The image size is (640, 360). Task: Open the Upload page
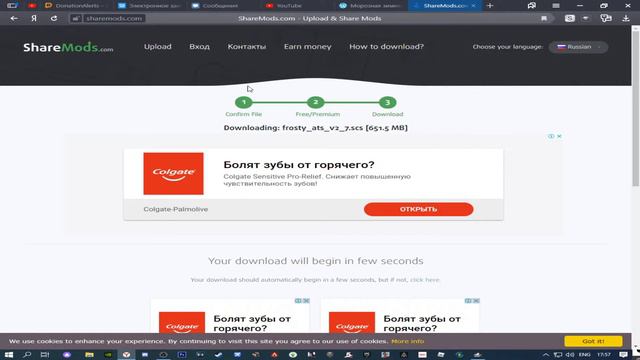point(158,47)
